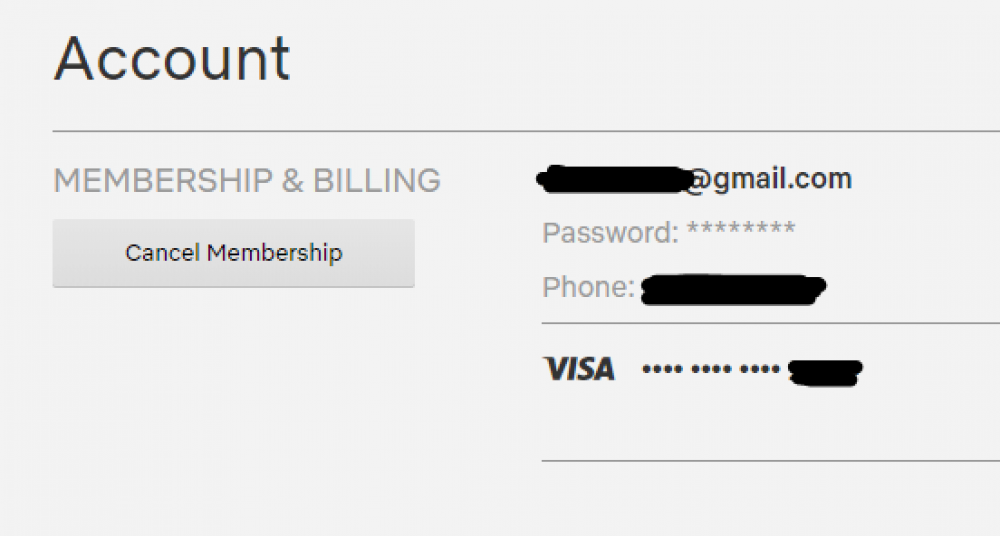Click the Cancel Membership button
The image size is (1000, 536).
point(233,253)
